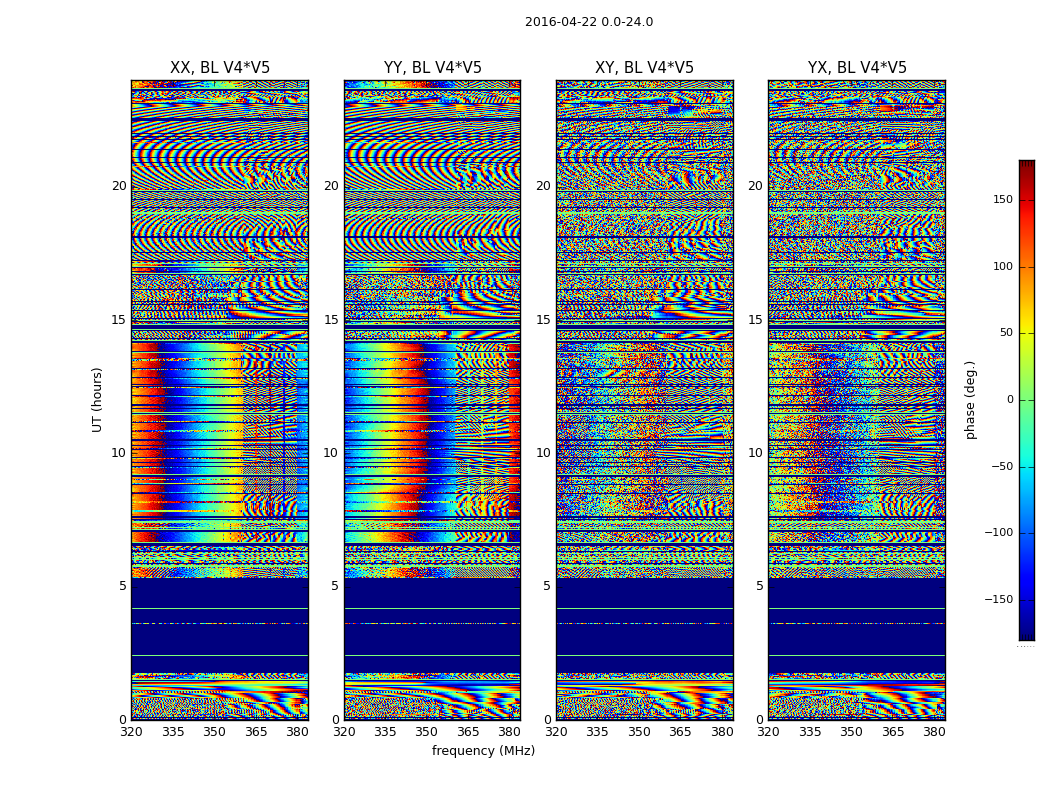1050x800 pixels.
Task: Click the 335 frequency tick under XY panel
Action: (597, 732)
